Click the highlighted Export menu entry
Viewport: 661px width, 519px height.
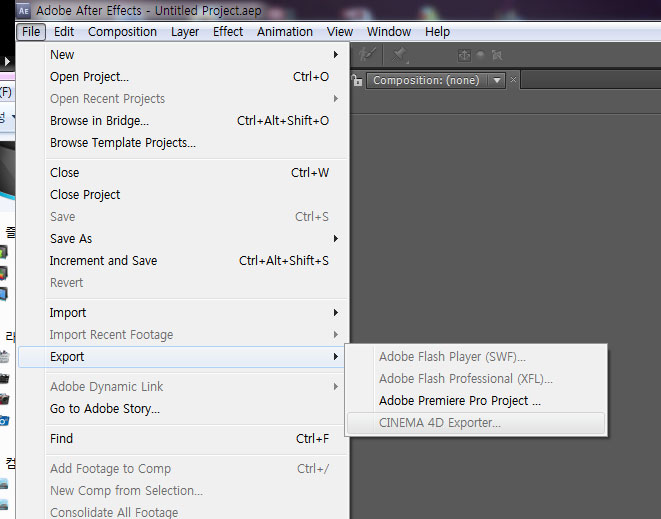pyautogui.click(x=183, y=357)
